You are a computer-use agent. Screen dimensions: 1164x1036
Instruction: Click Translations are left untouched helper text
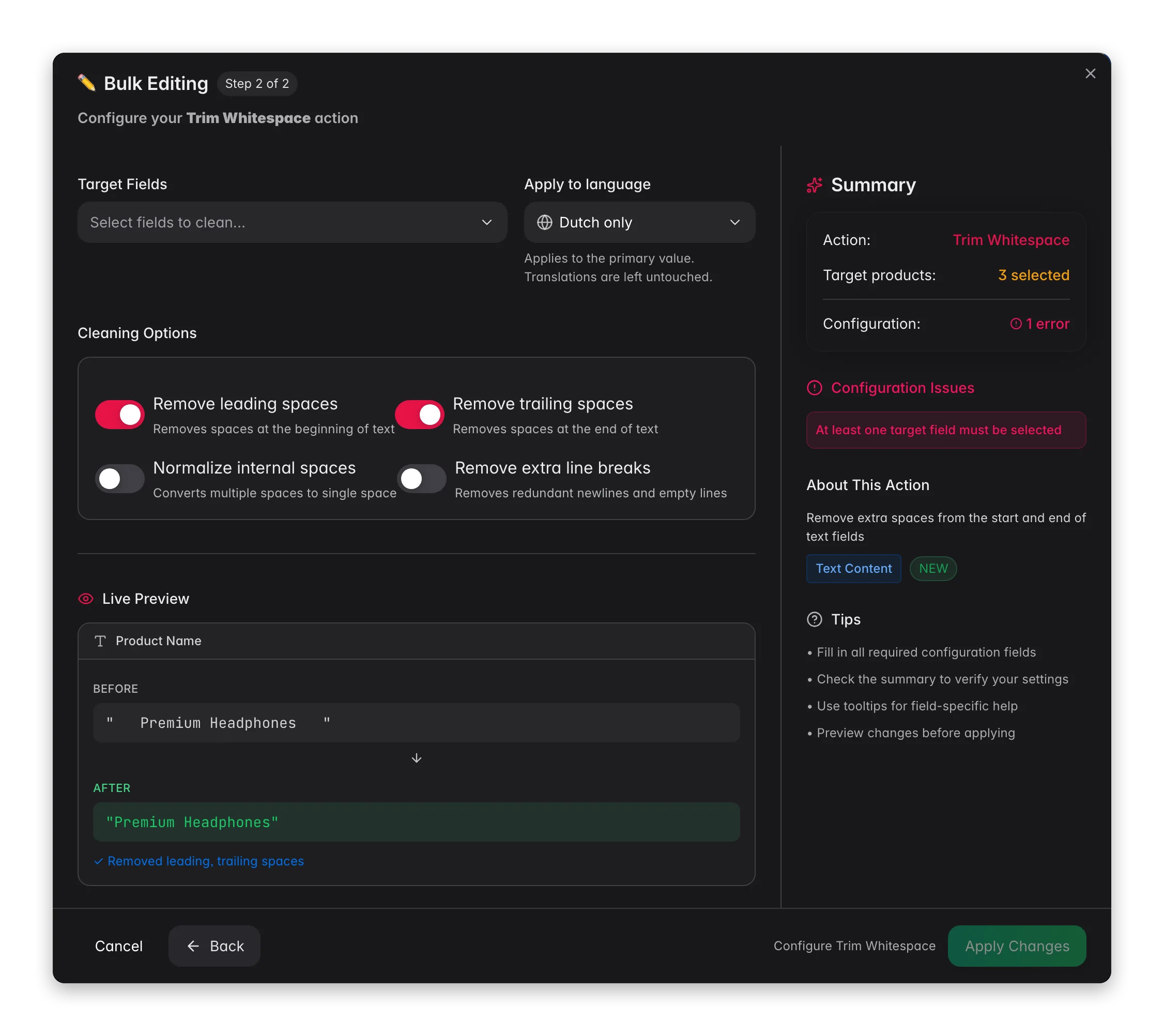[618, 277]
